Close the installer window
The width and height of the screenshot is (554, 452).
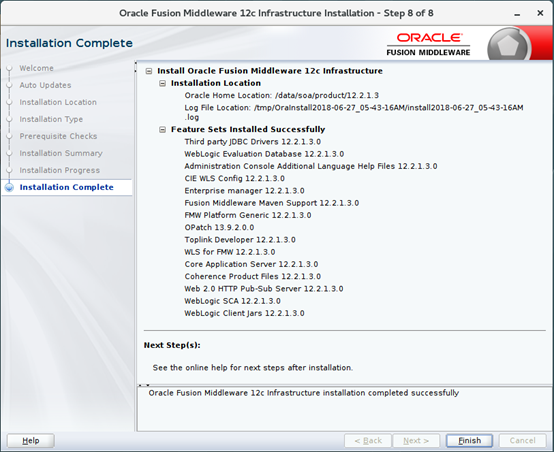[x=540, y=13]
